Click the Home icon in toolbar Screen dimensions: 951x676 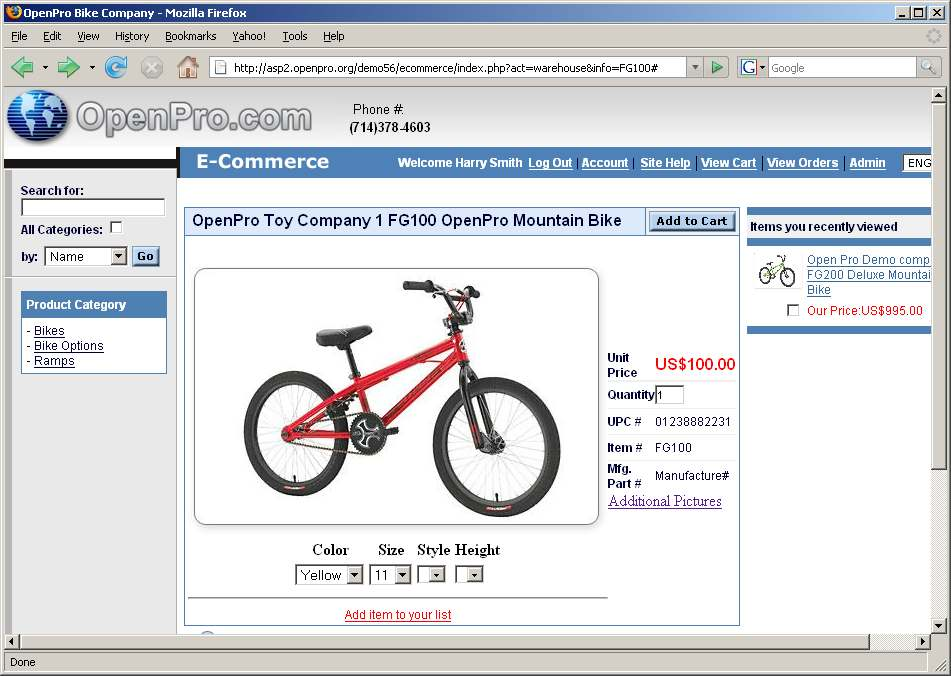tap(187, 68)
